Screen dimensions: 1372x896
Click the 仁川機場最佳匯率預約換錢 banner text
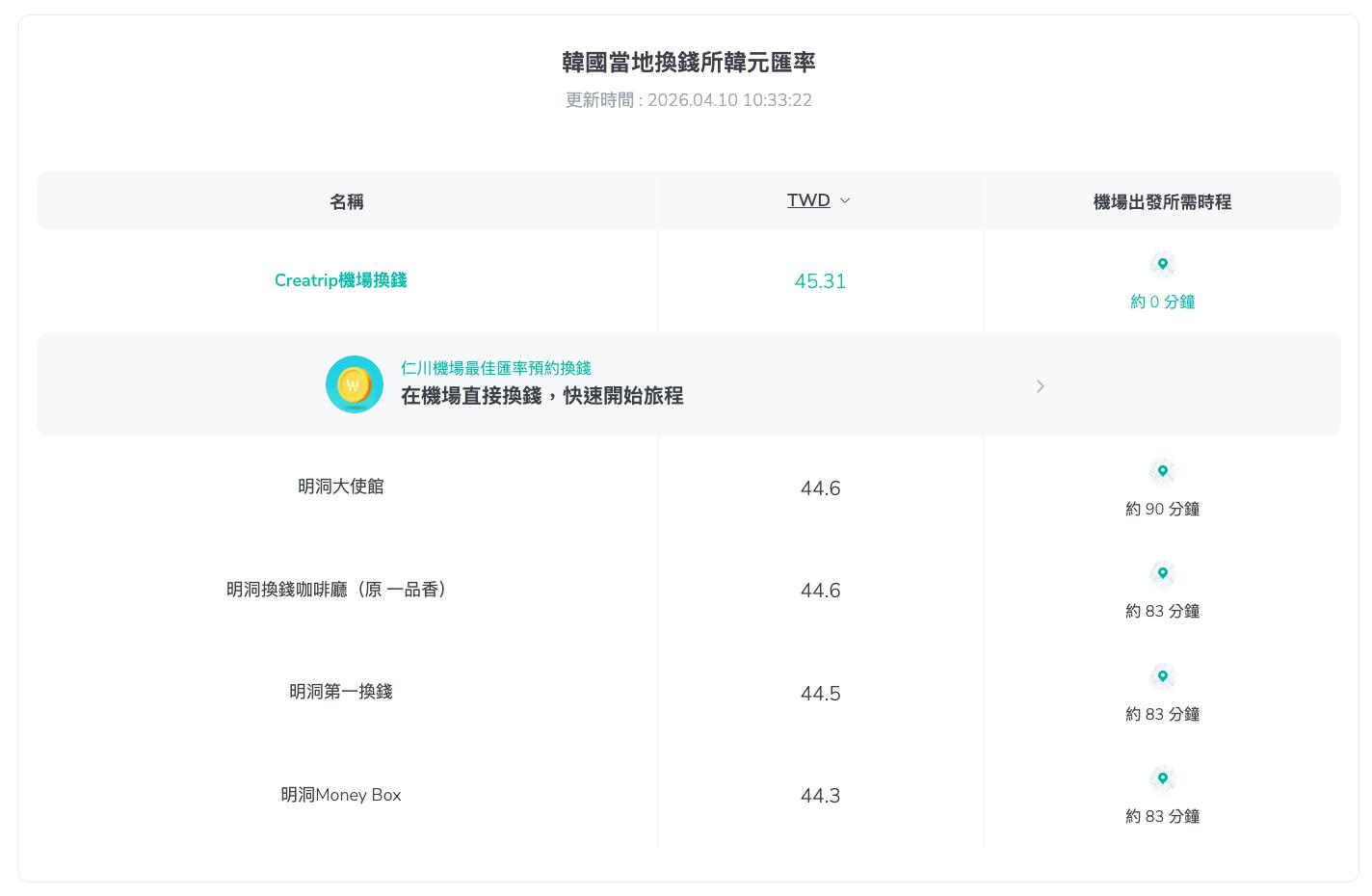[x=495, y=368]
